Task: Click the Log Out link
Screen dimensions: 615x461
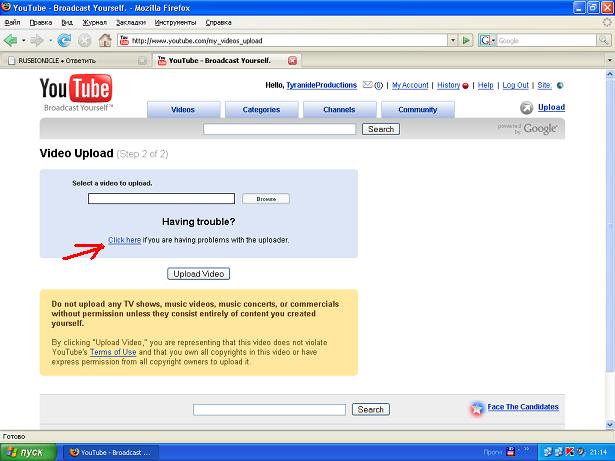Action: pos(515,85)
